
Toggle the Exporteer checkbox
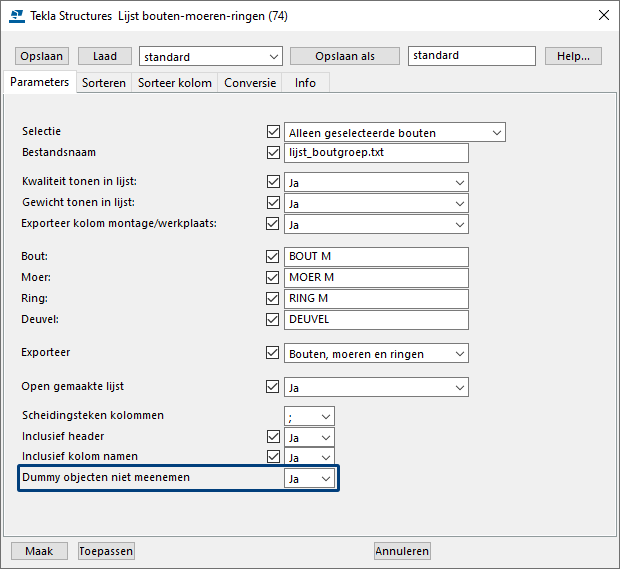[x=273, y=353]
